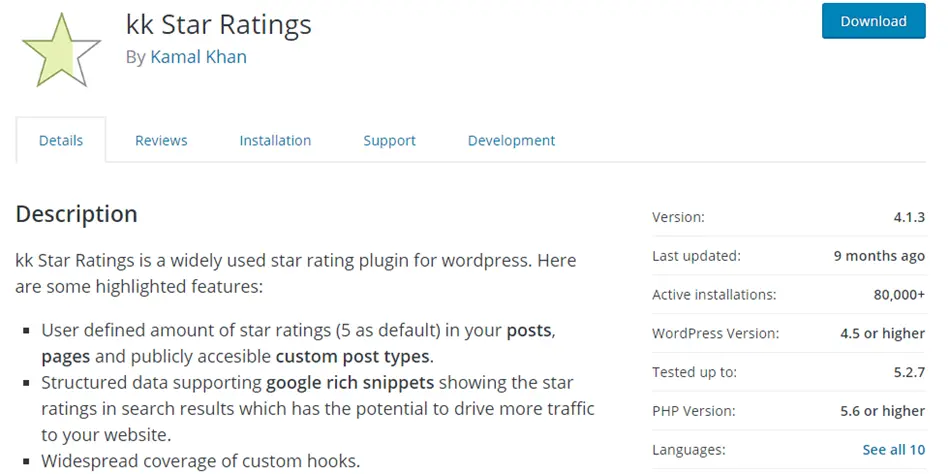This screenshot has height=474, width=950.
Task: Open the Kamal Khan author link
Action: [x=198, y=57]
